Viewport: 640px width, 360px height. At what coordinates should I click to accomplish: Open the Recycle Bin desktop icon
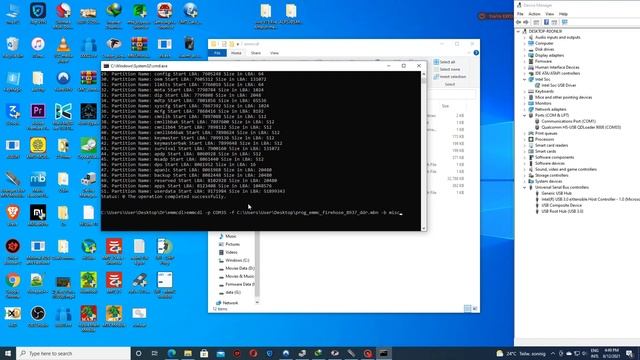pos(13,47)
